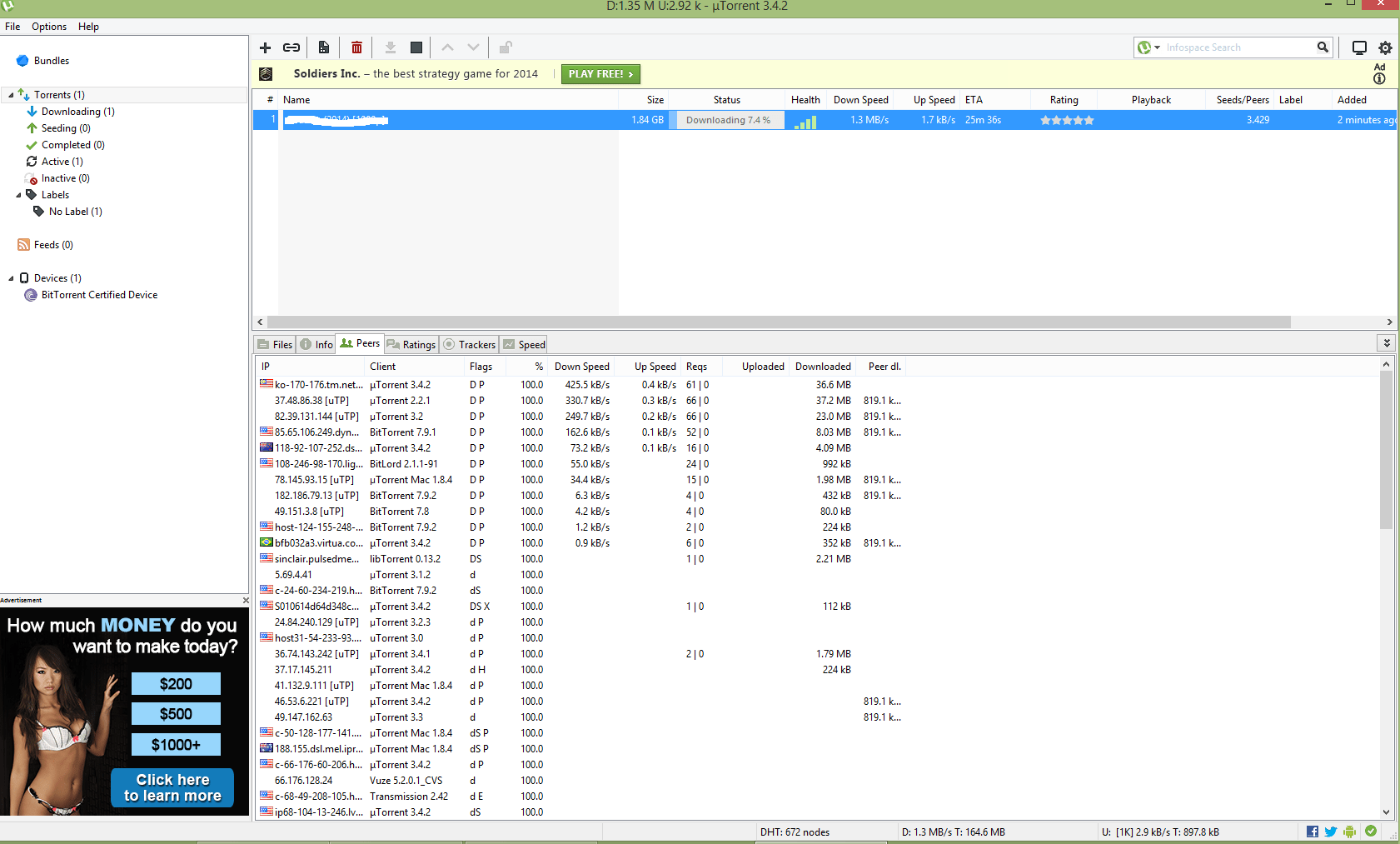This screenshot has height=844, width=1400.
Task: Click the Add Torrent plus icon
Action: [x=265, y=47]
